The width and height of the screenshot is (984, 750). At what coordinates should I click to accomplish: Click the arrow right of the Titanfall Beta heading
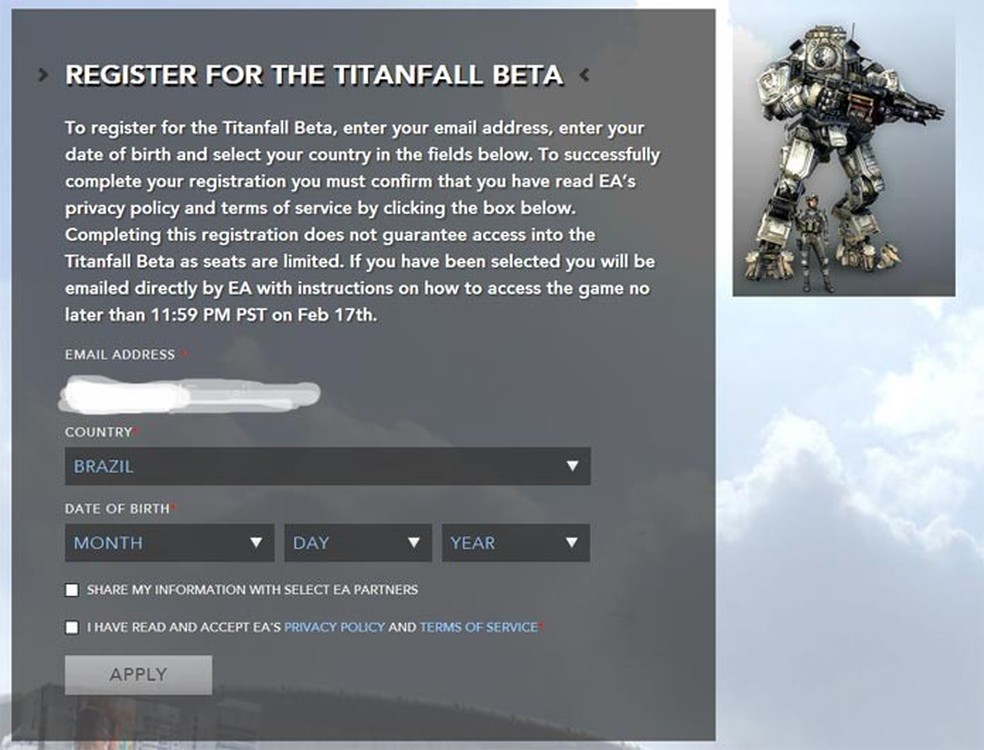coord(584,75)
